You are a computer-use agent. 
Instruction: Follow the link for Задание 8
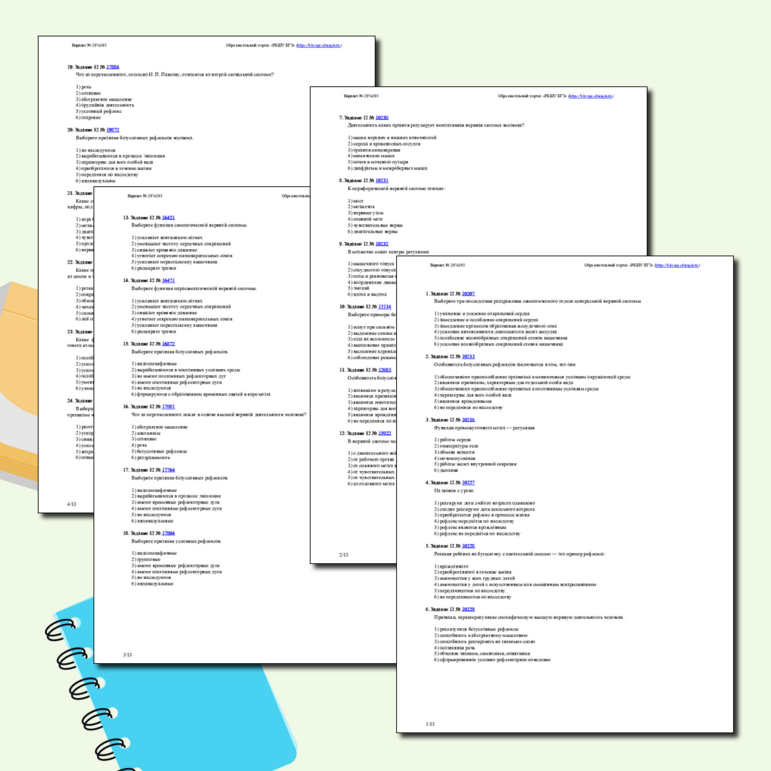point(382,180)
